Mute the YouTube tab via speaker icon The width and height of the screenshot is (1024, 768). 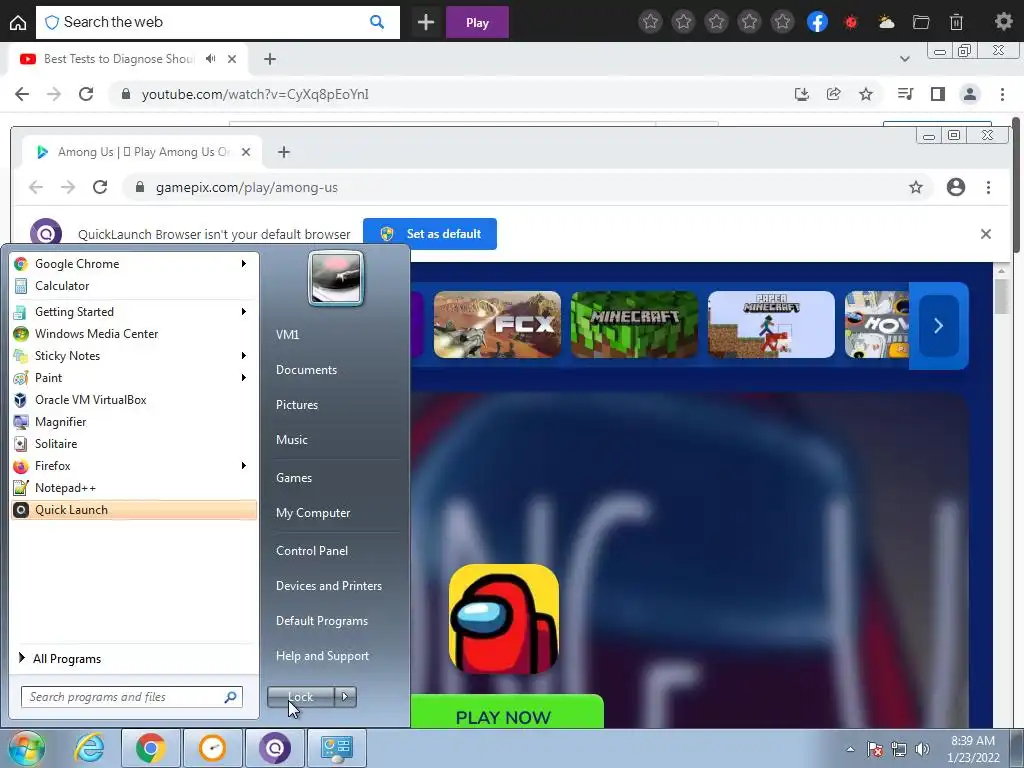tap(210, 59)
